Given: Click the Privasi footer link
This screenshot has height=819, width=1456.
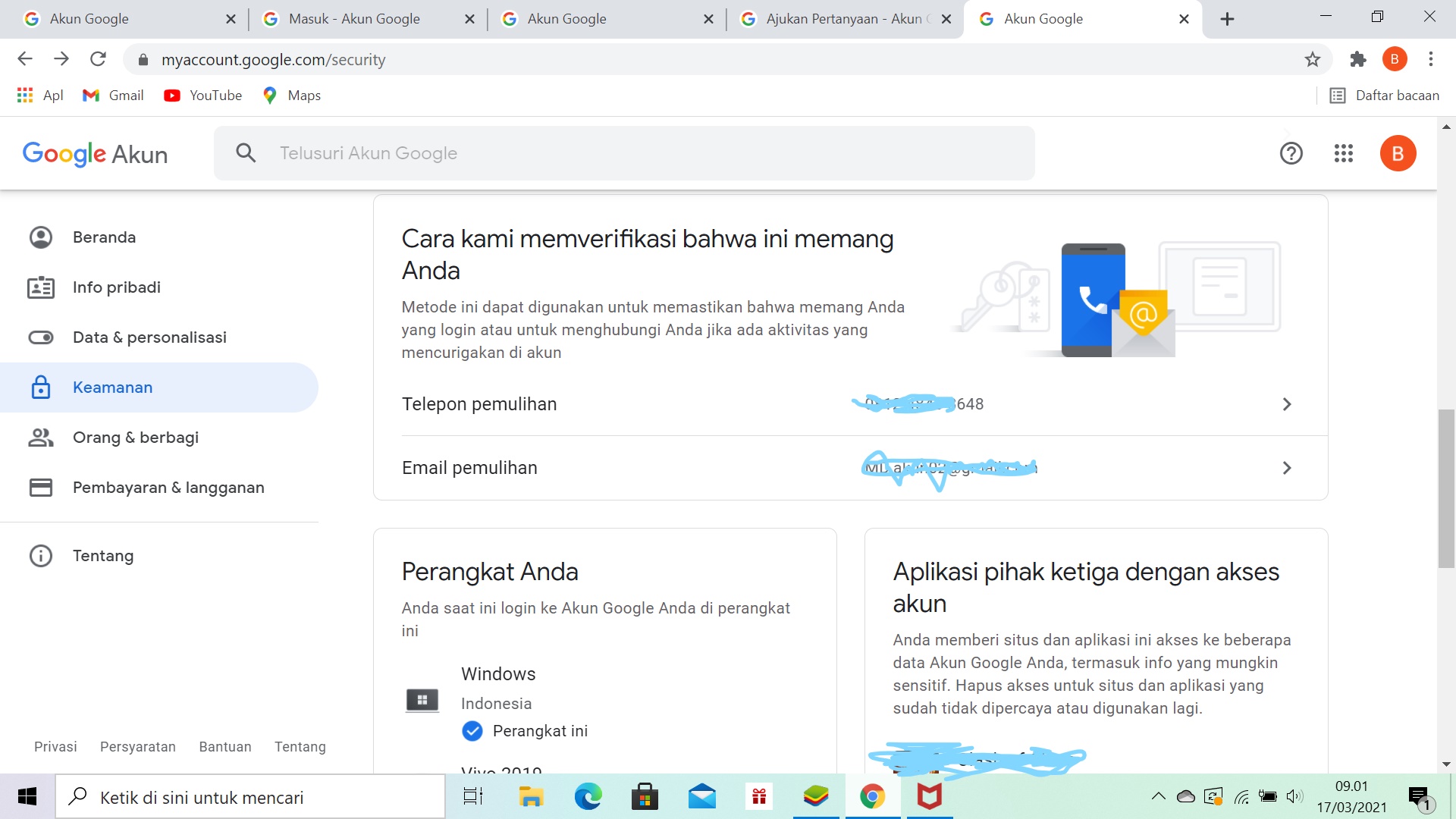Looking at the screenshot, I should [55, 747].
